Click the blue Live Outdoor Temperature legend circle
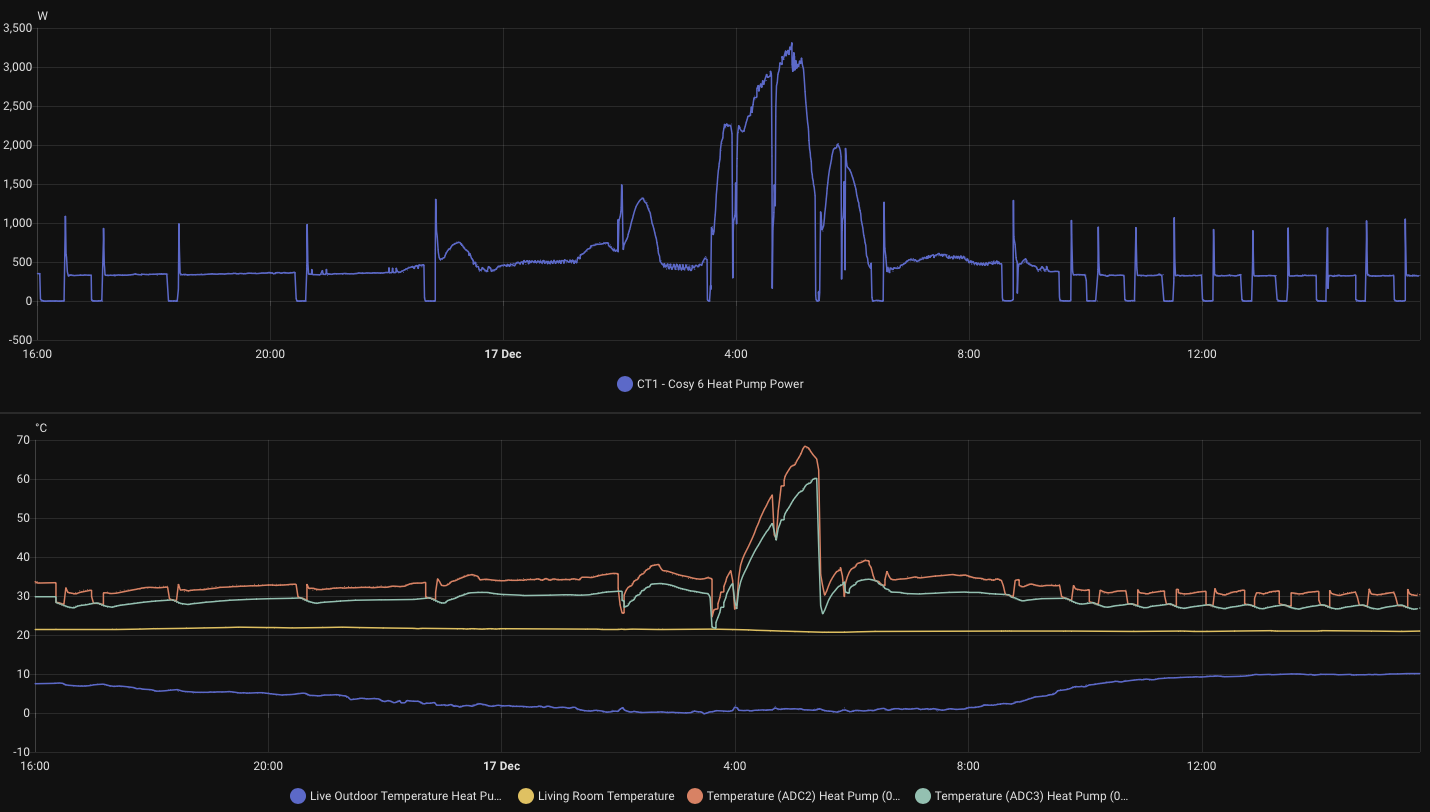Screen dimensions: 1430x812 [x=297, y=796]
